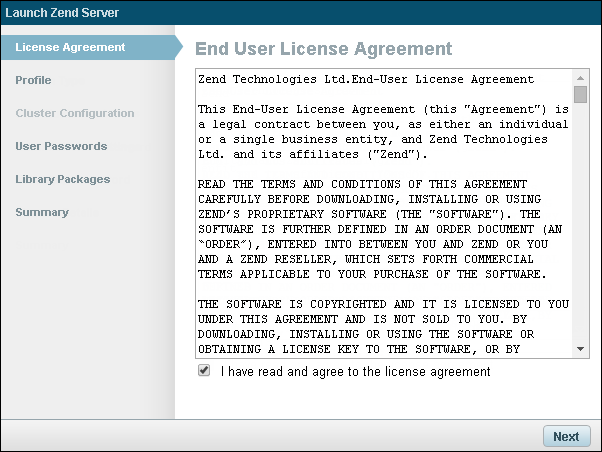Click the 'READ THE TERMS AND CONDITIONS' paragraph
This screenshot has width=602, height=452.
[383, 229]
